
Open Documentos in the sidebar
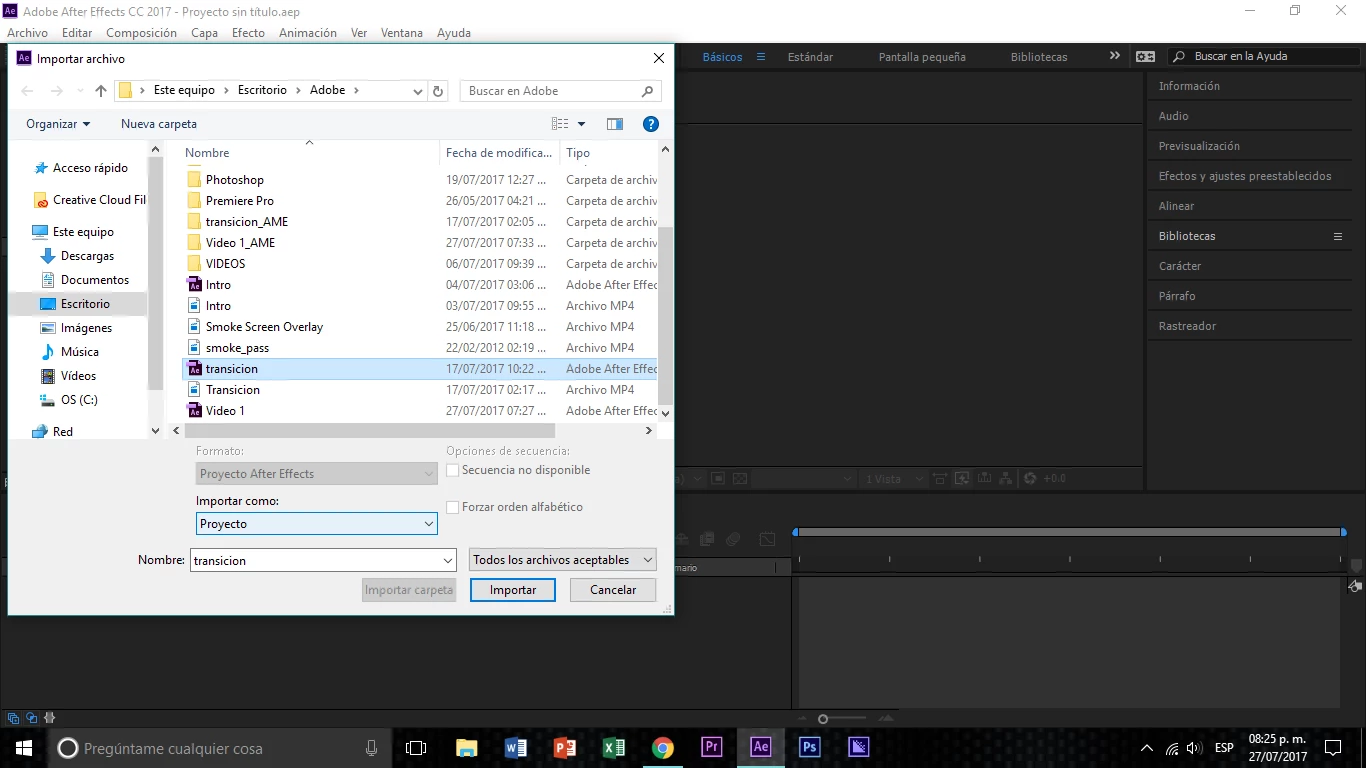(94, 280)
